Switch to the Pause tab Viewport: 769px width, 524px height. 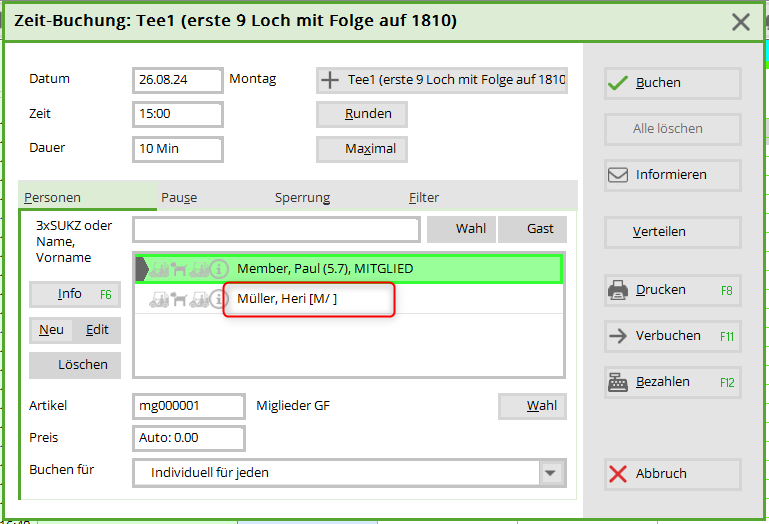(179, 198)
